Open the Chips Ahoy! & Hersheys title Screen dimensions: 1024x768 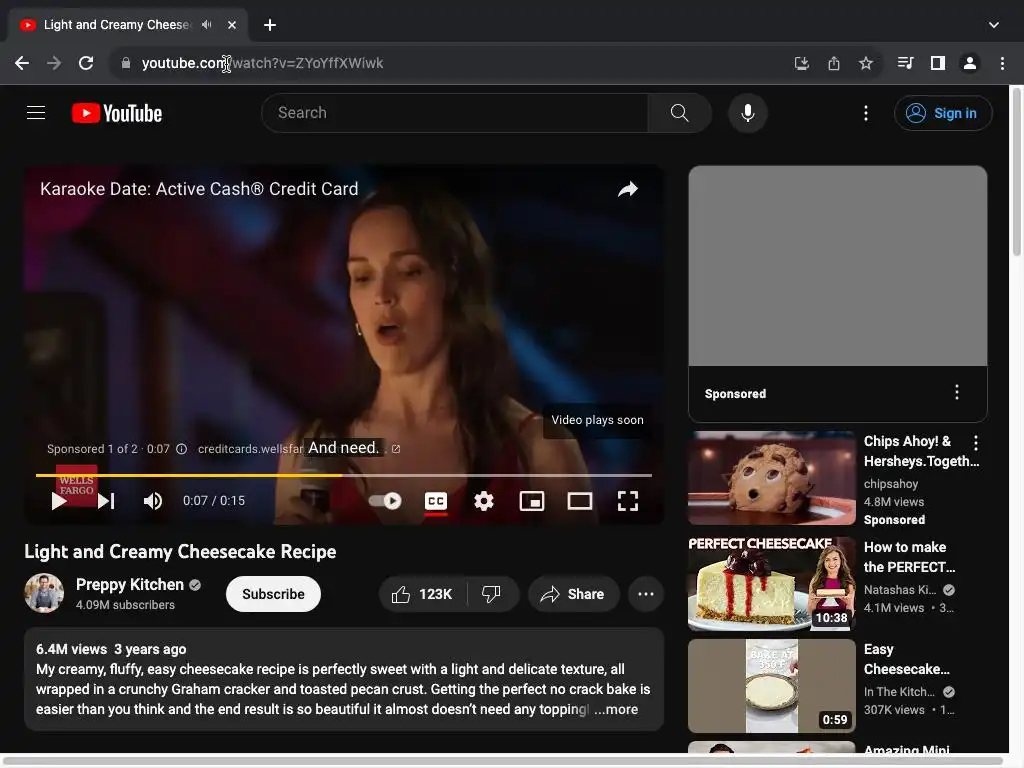pyautogui.click(x=921, y=451)
